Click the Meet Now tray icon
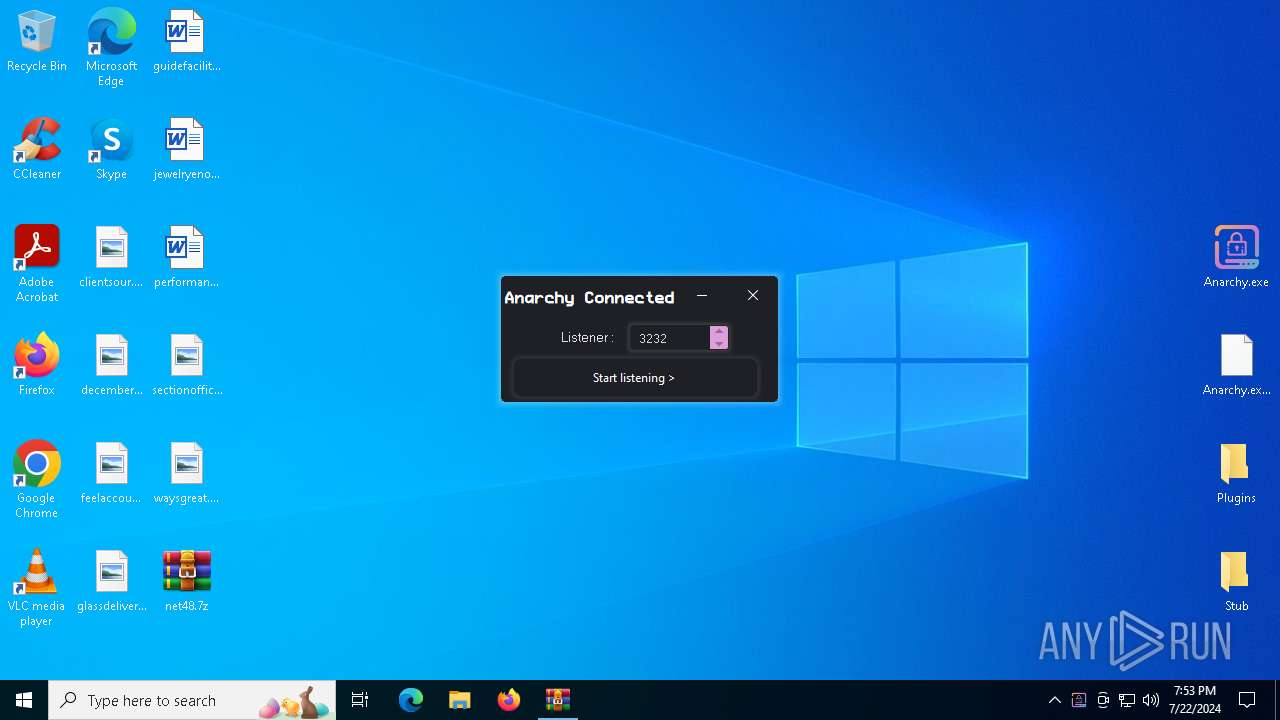Screen dimensions: 1280x720 tap(1103, 700)
